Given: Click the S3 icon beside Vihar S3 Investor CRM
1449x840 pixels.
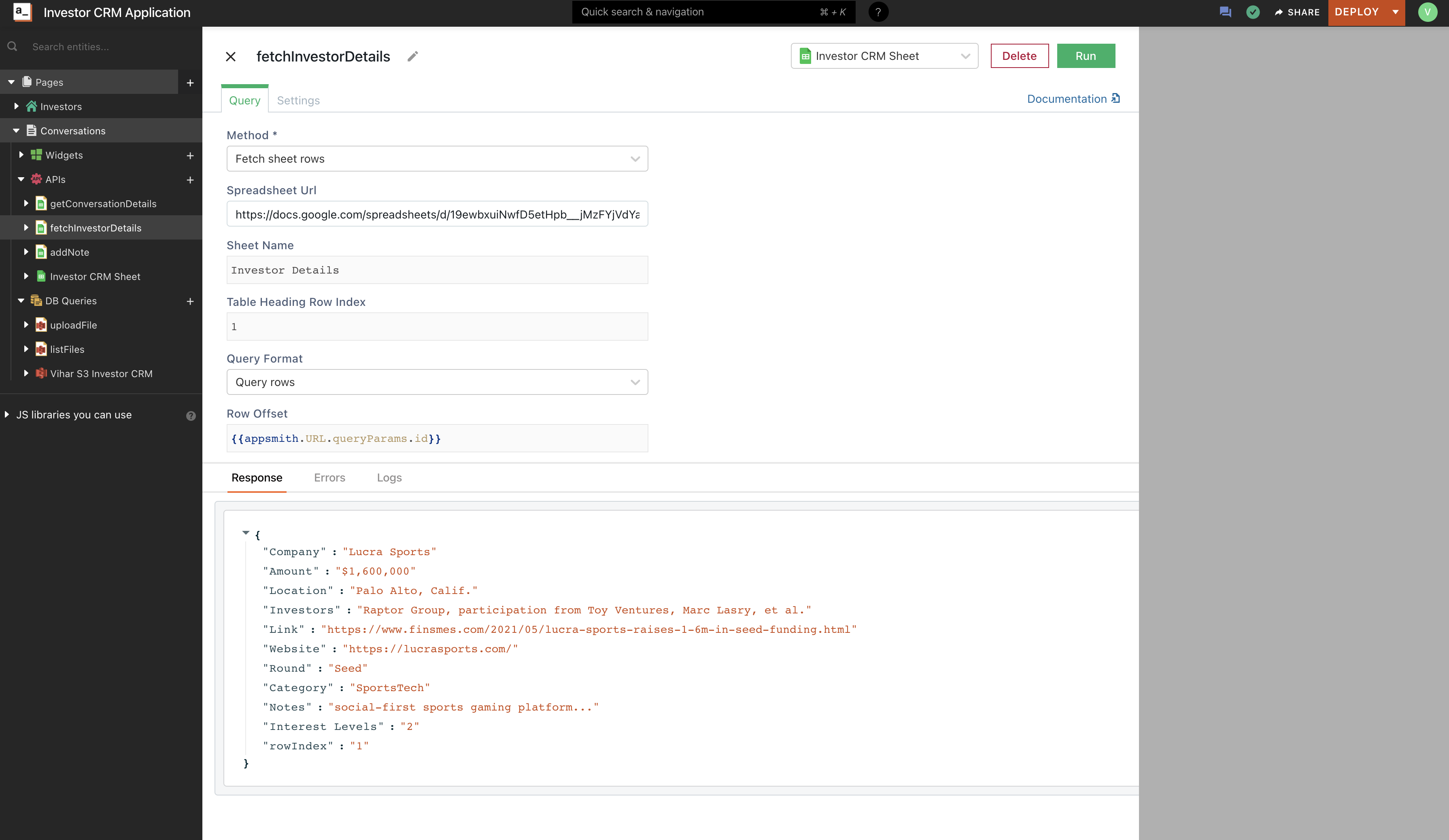Looking at the screenshot, I should pyautogui.click(x=41, y=374).
